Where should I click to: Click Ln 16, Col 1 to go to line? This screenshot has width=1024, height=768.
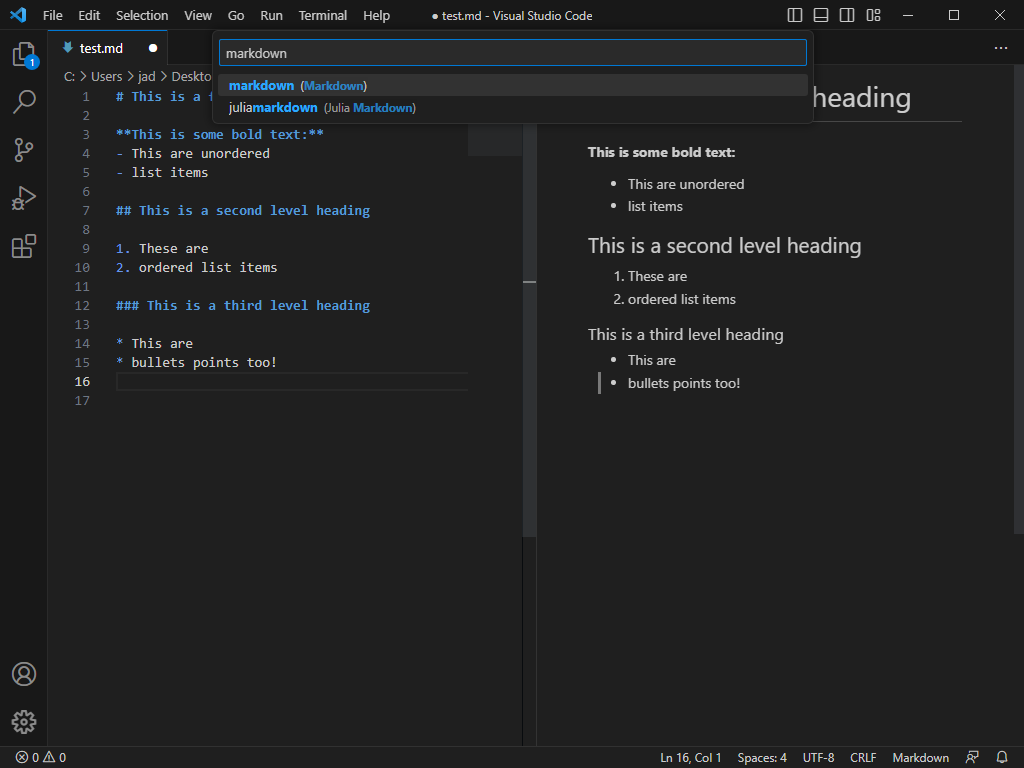(690, 757)
